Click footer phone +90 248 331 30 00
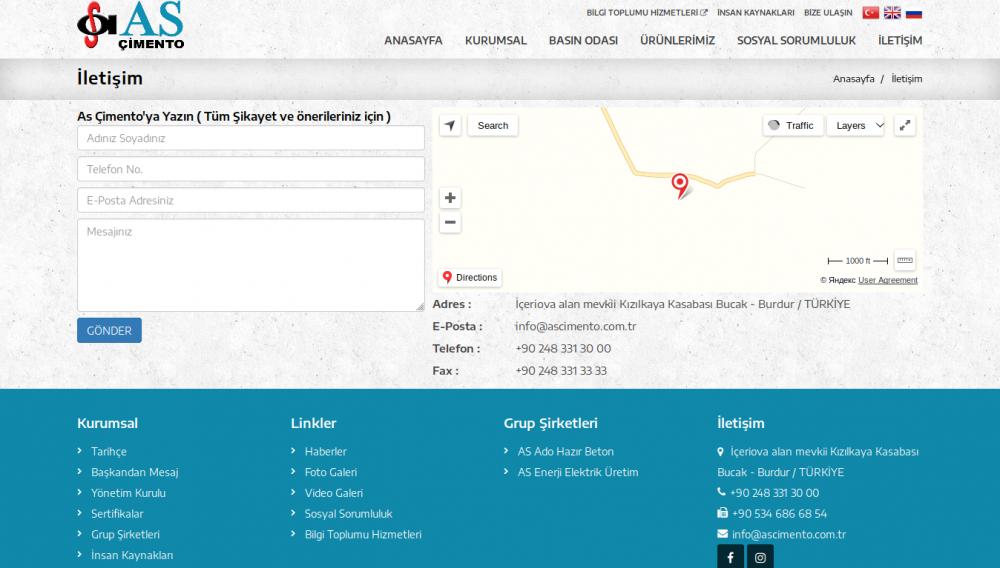 (774, 493)
